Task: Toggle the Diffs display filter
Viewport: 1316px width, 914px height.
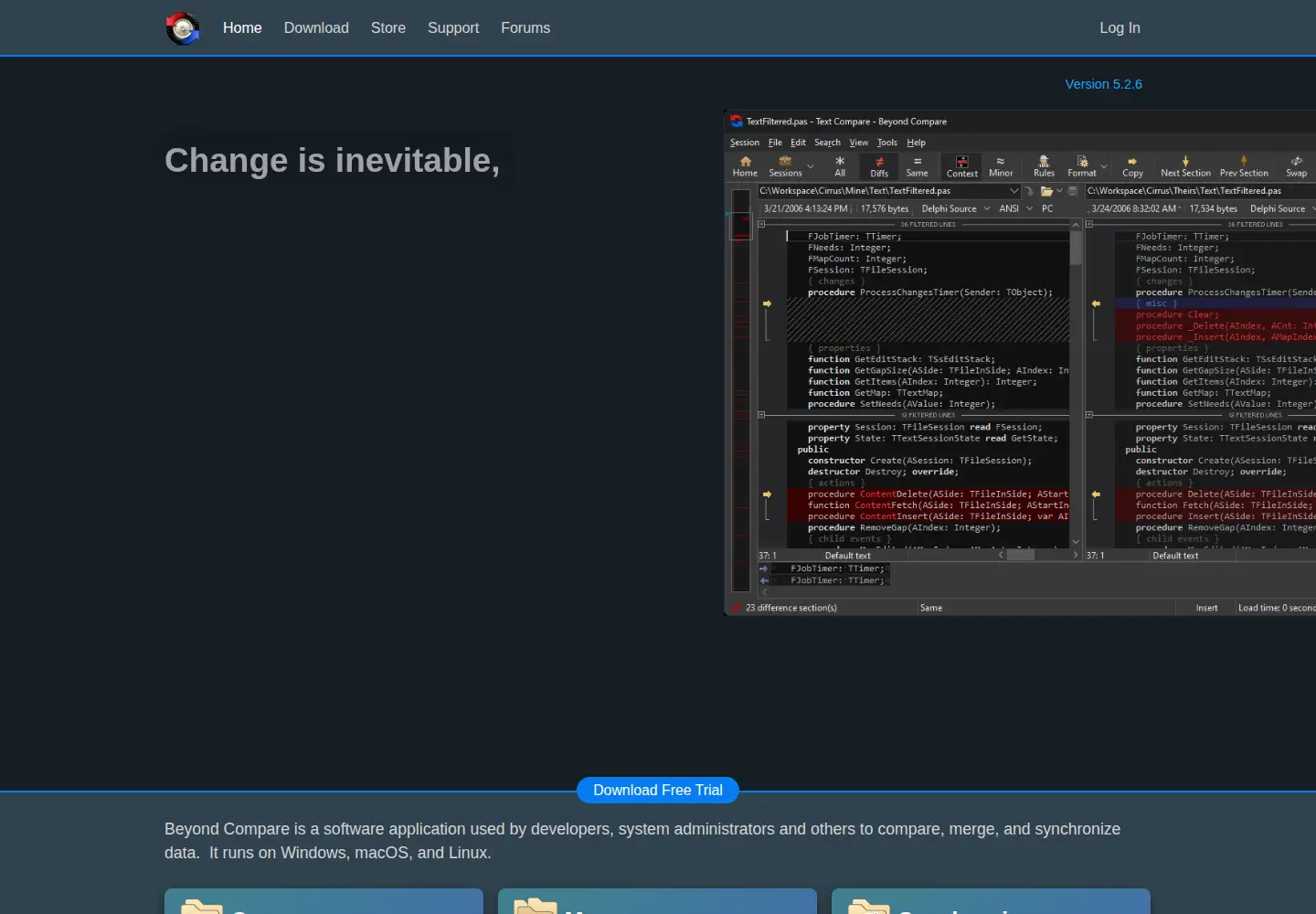Action: [x=879, y=166]
